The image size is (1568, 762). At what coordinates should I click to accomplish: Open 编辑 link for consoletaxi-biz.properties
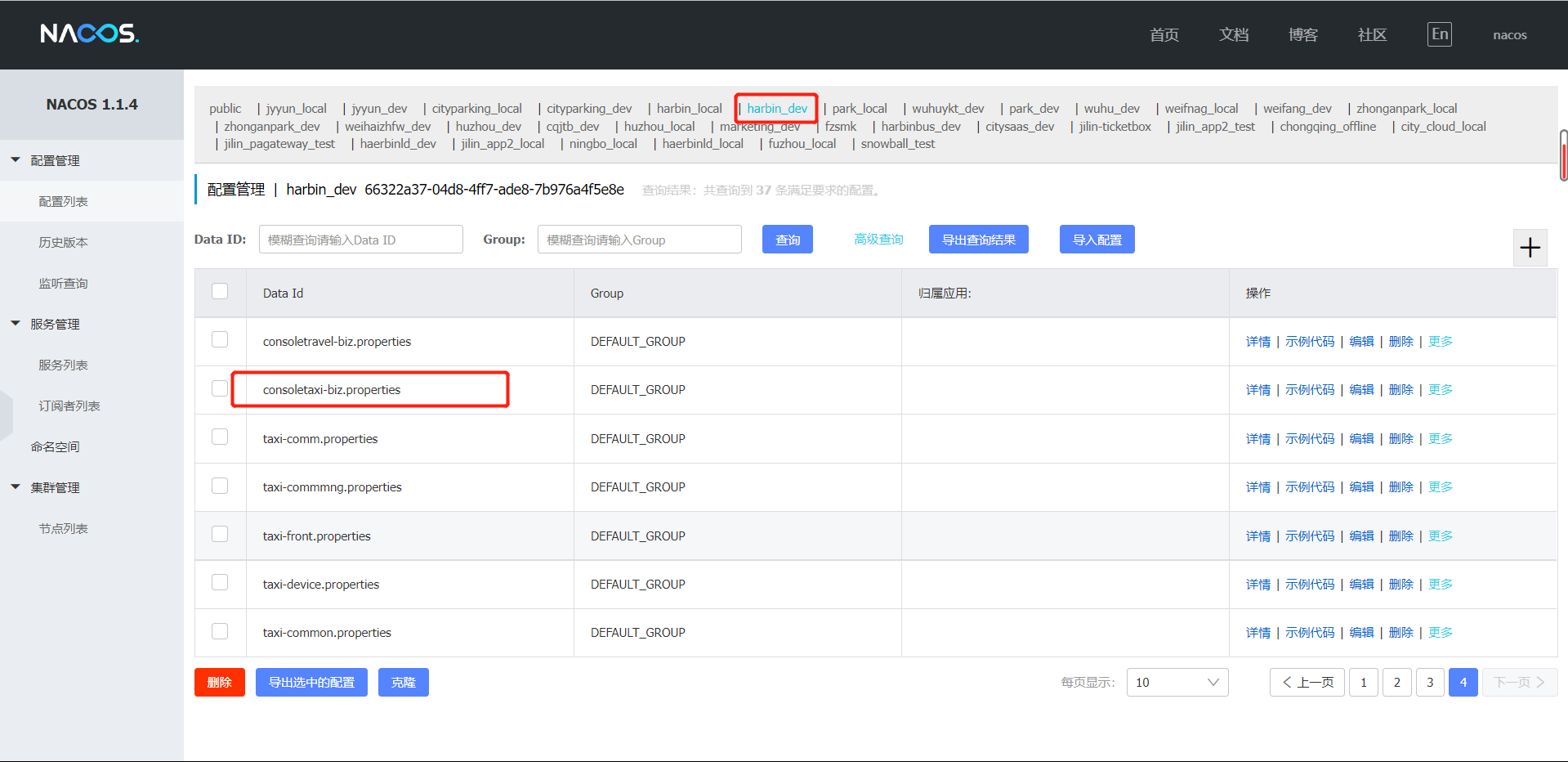coord(1360,390)
